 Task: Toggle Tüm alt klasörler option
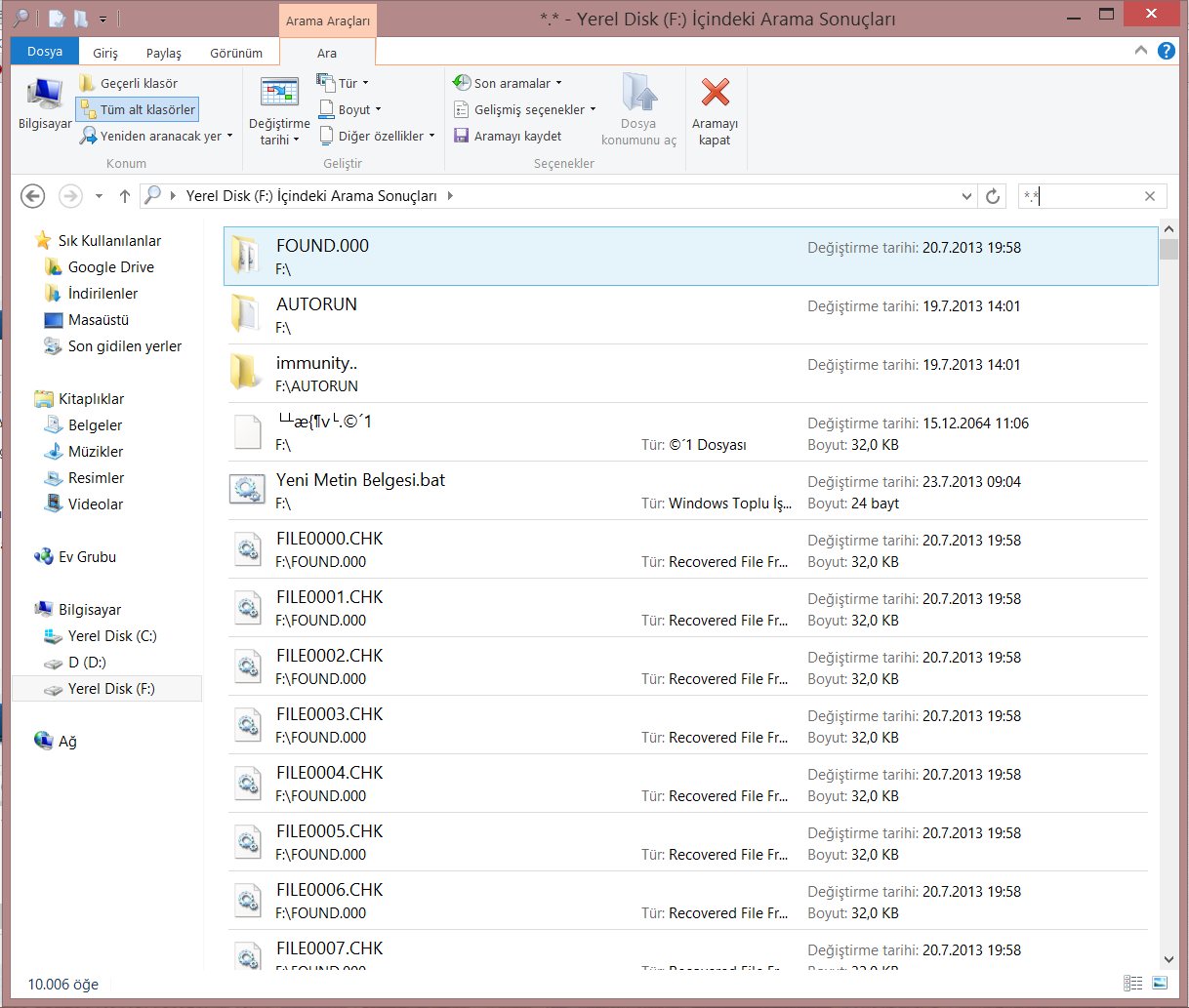pos(138,109)
